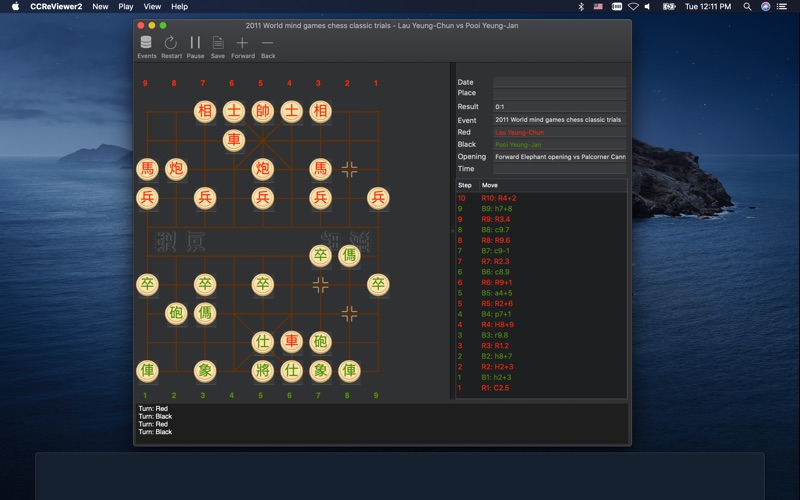
Task: Select the black general 將 piece
Action: click(x=262, y=370)
